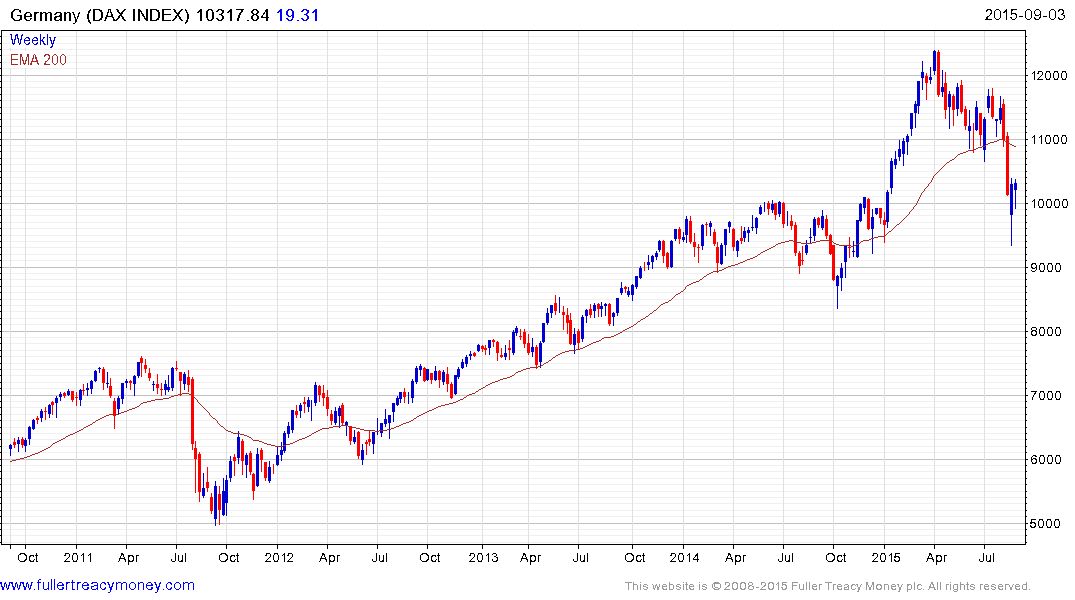1075x600 pixels.
Task: Click the 'EMA 200' indicator label
Action: (x=38, y=60)
